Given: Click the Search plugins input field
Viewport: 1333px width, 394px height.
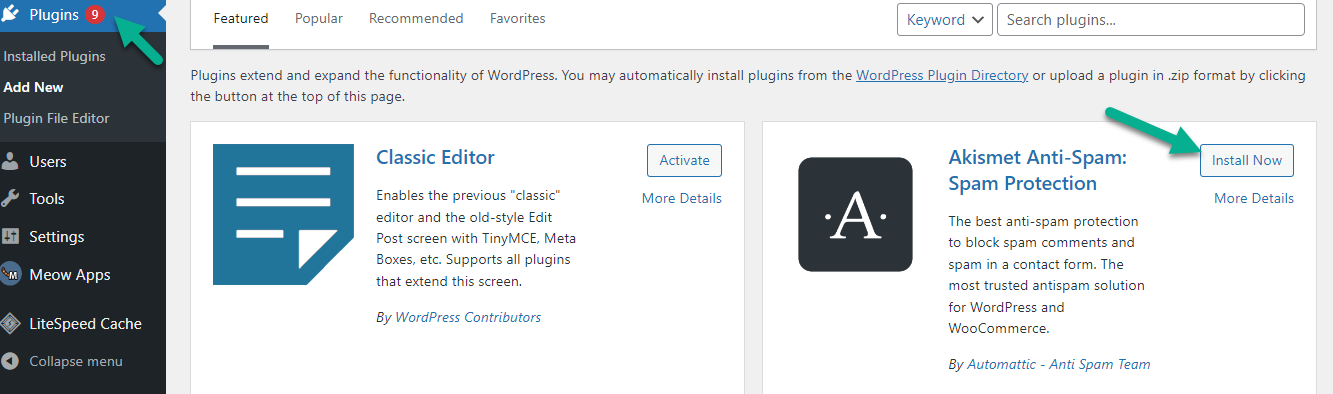Looking at the screenshot, I should click(x=1151, y=20).
